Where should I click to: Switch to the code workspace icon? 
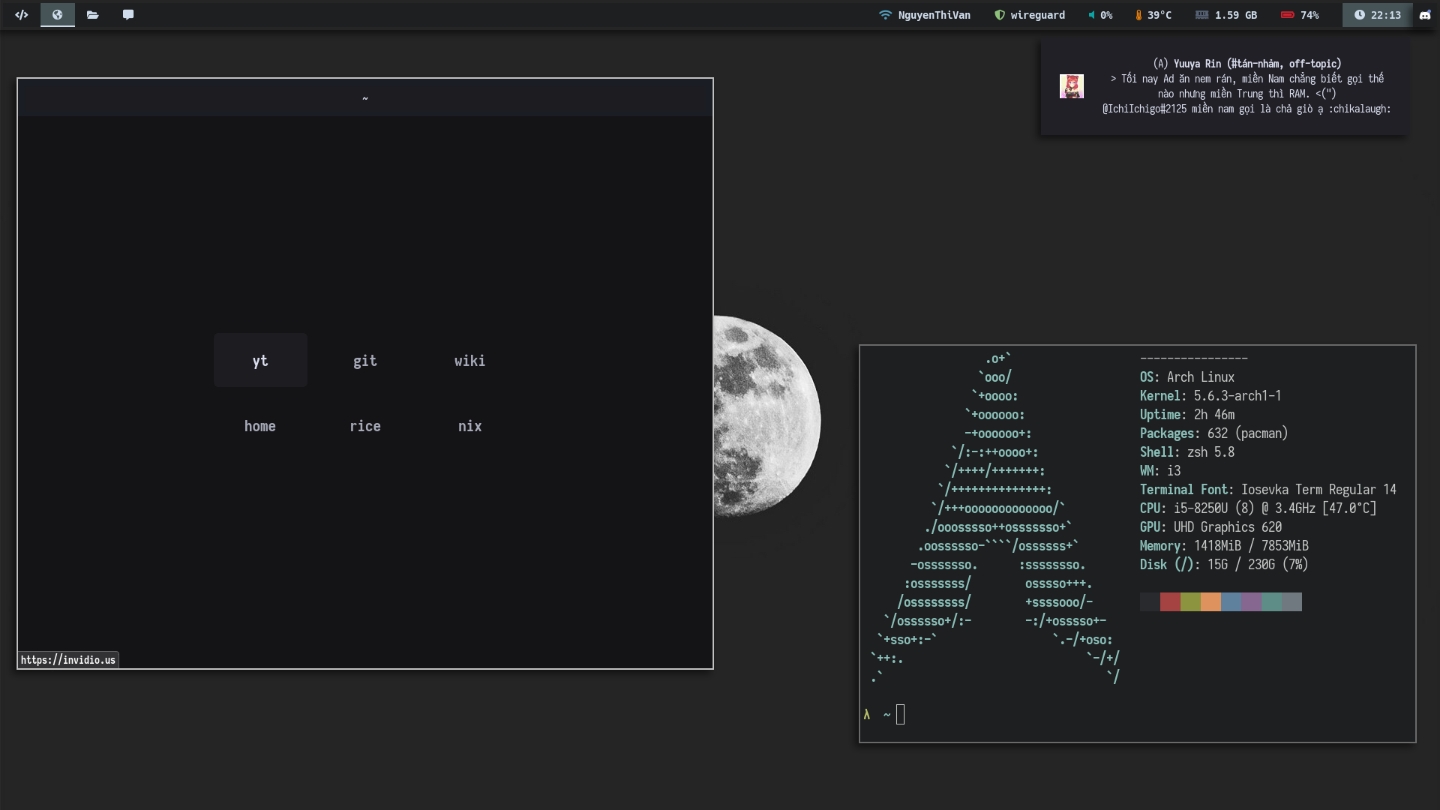tap(21, 15)
